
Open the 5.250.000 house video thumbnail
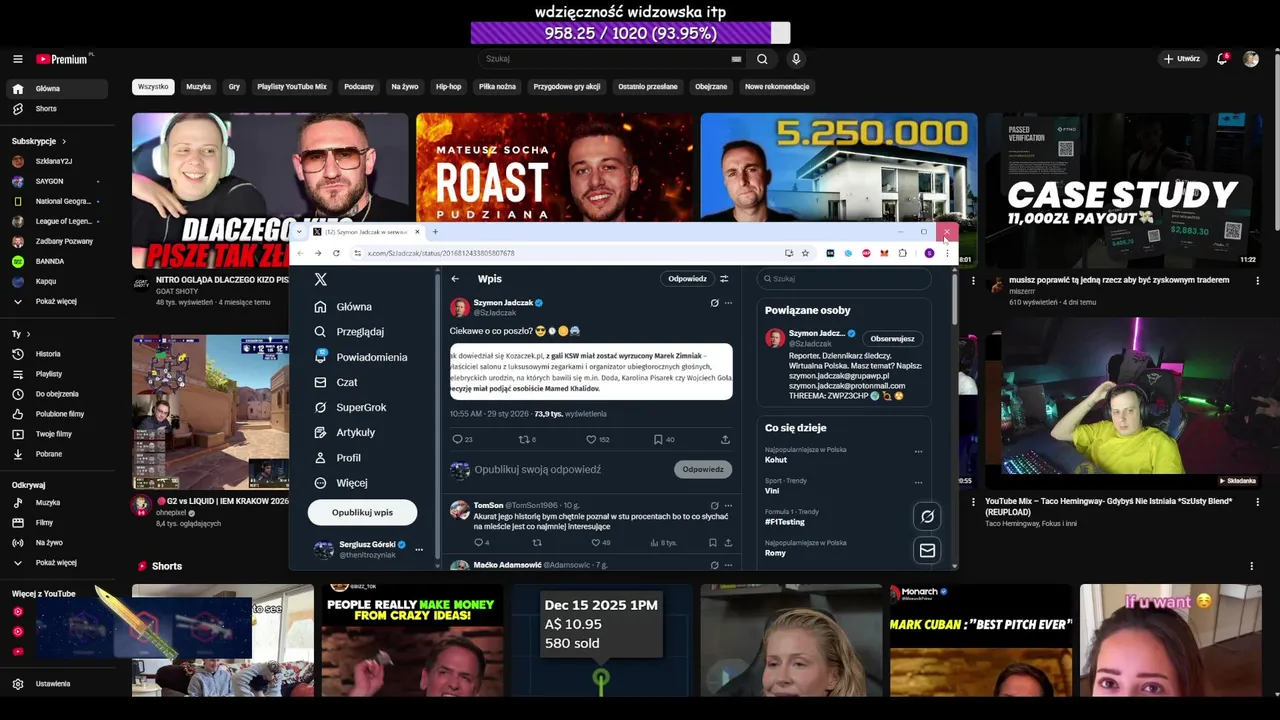point(838,168)
